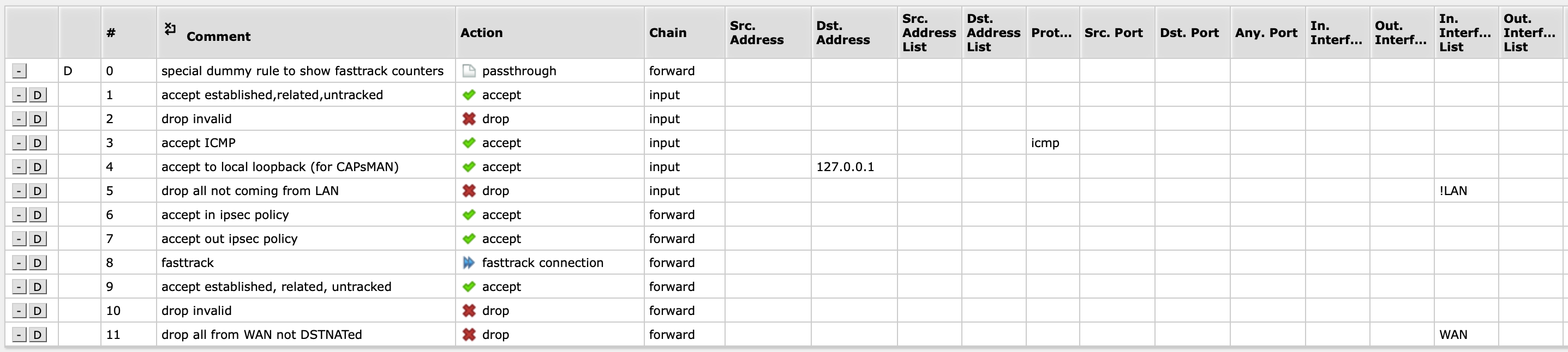Image resolution: width=1568 pixels, height=352 pixels.
Task: Click the green accept icon on rule 1
Action: tap(469, 95)
